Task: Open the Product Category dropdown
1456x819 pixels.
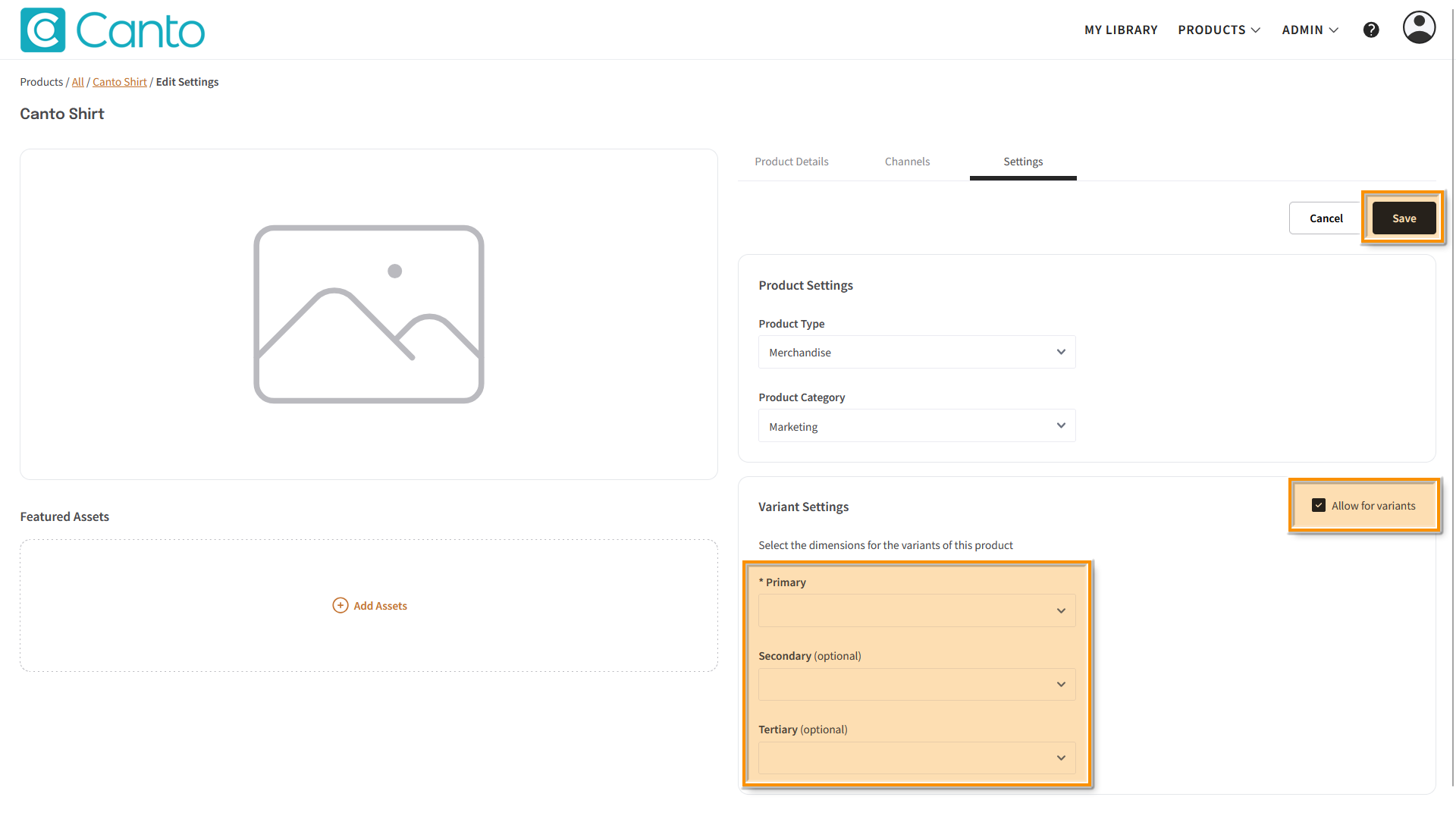Action: (917, 426)
